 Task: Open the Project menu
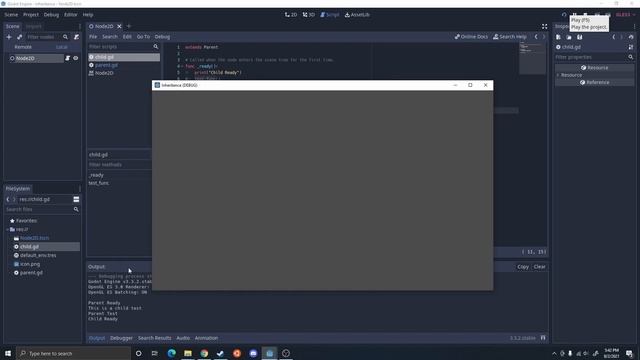pyautogui.click(x=31, y=15)
